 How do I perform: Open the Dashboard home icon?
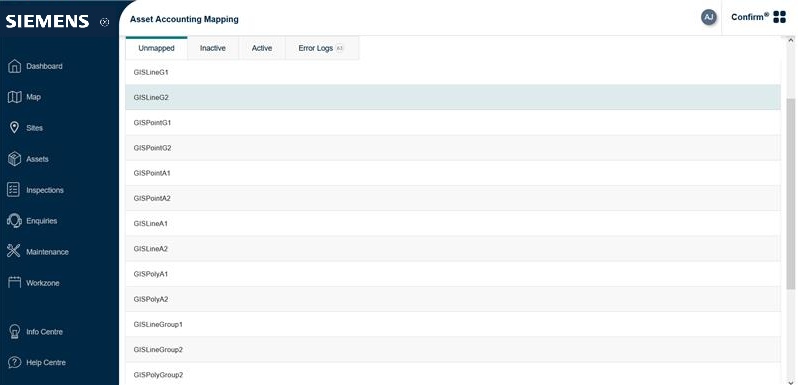tap(15, 66)
